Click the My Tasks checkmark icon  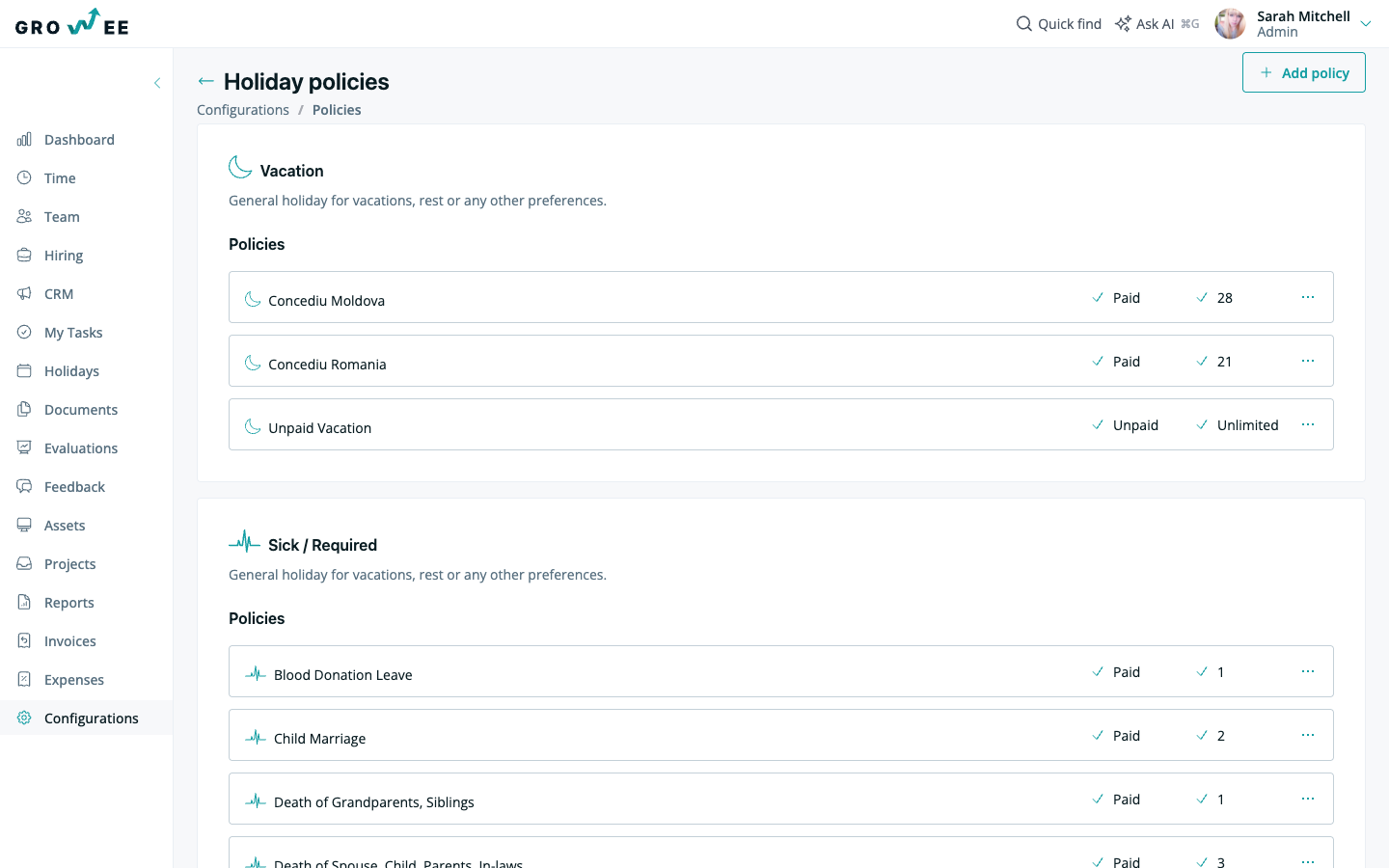tap(24, 332)
